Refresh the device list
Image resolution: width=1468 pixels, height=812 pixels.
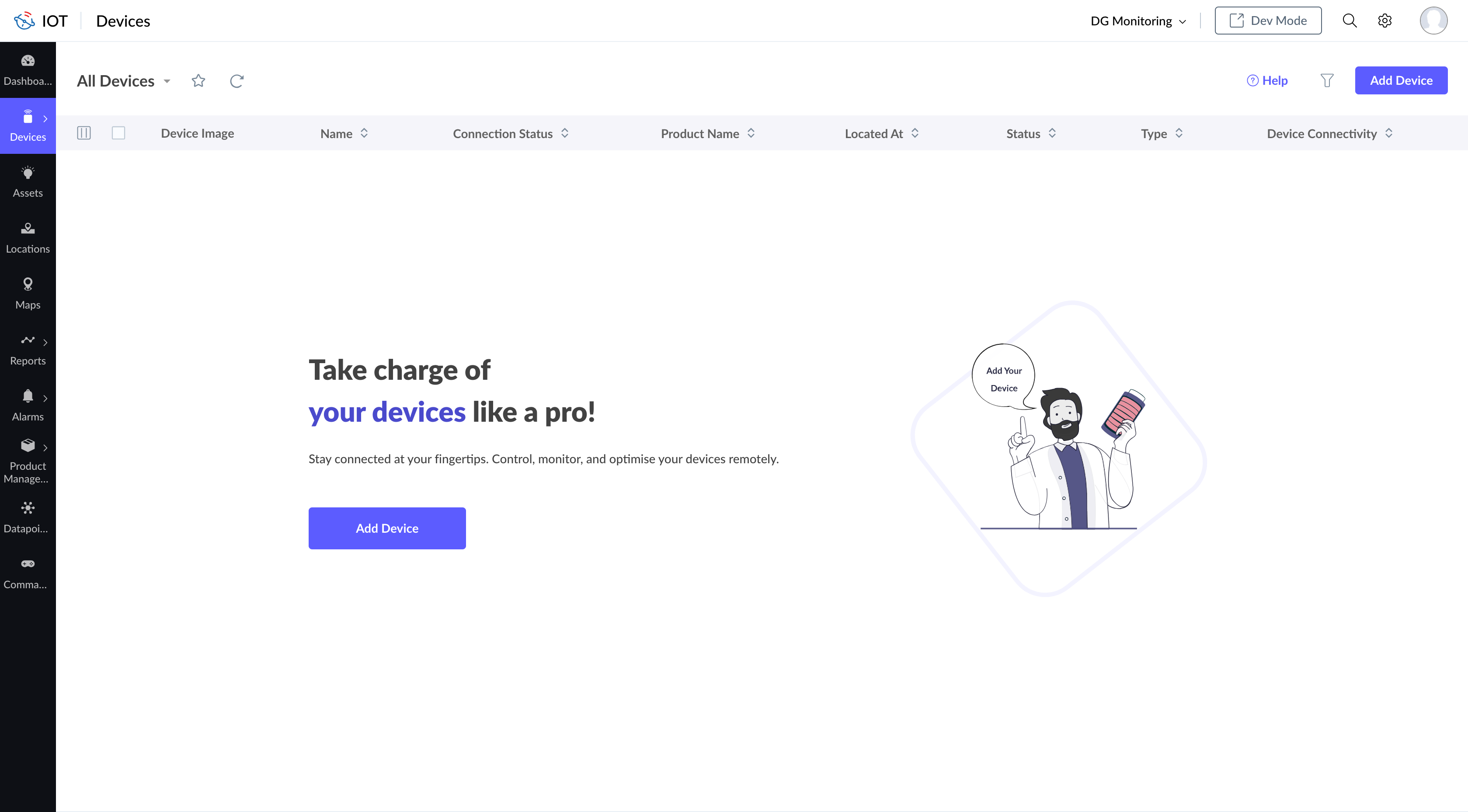pos(237,81)
